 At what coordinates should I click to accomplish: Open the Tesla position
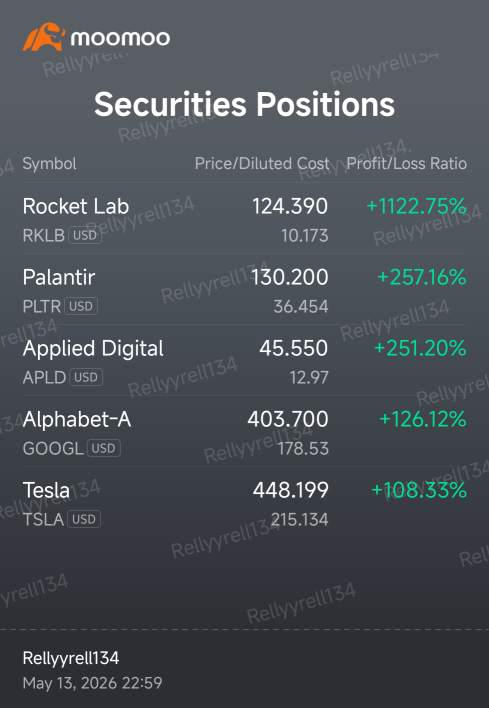(244, 502)
